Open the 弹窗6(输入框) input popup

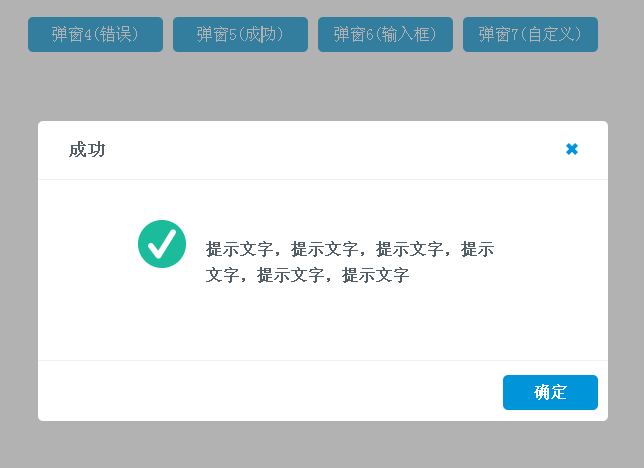click(x=385, y=34)
